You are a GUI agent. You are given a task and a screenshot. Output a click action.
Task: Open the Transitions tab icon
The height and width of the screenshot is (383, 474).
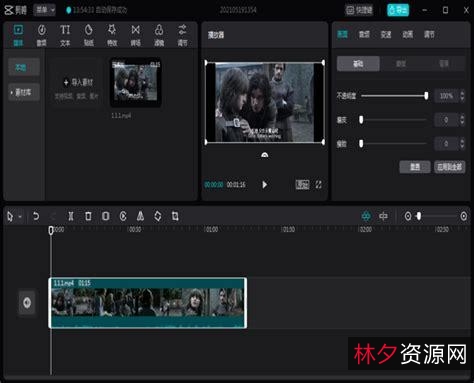point(135,35)
